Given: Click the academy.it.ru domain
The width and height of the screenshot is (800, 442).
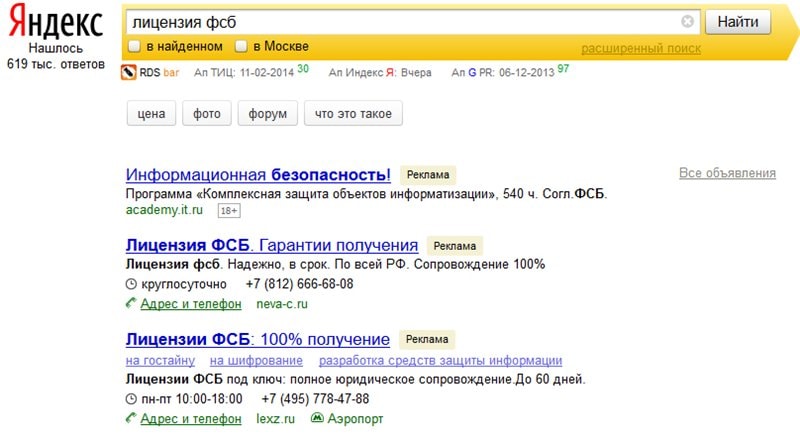Looking at the screenshot, I should (x=164, y=210).
